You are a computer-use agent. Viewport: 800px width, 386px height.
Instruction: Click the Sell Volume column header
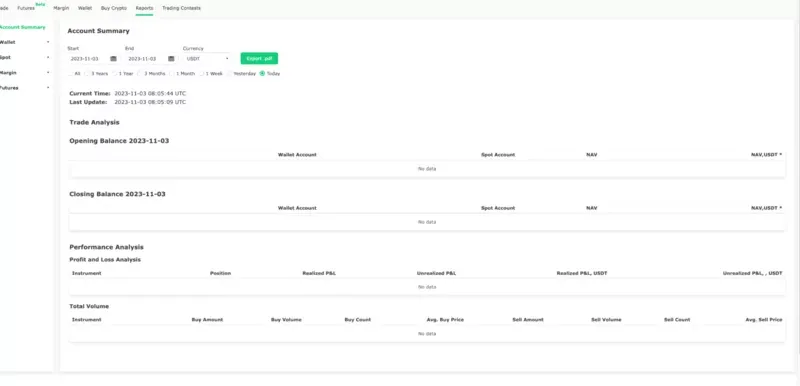[606, 320]
